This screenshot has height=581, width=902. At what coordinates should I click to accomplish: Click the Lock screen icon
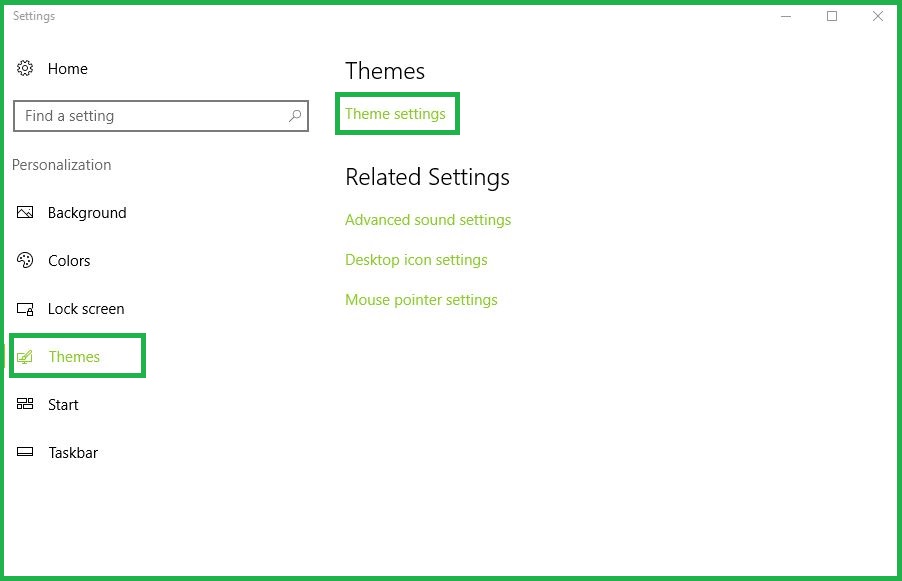(25, 309)
